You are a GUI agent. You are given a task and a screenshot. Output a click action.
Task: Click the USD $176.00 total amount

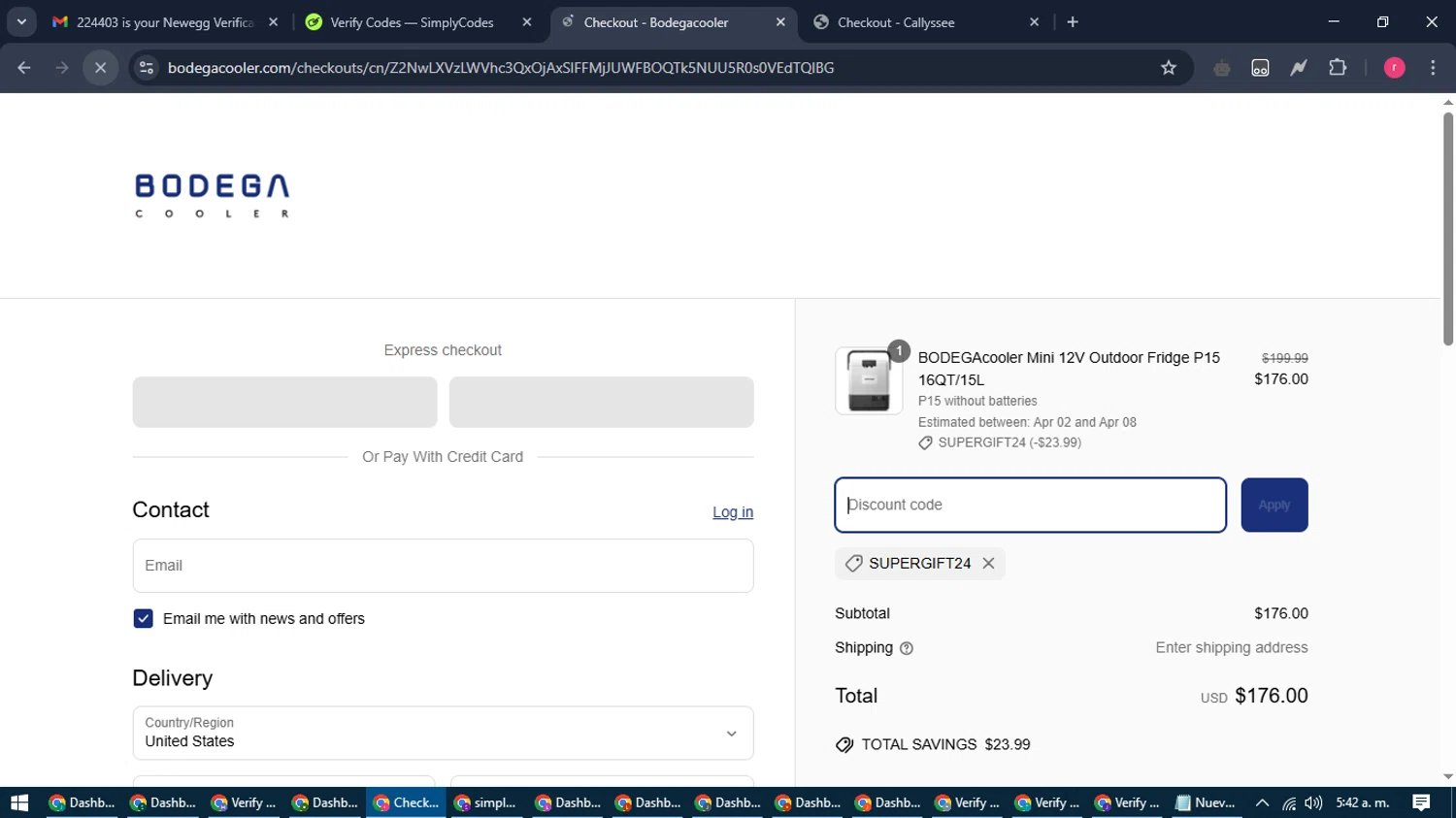point(1254,696)
